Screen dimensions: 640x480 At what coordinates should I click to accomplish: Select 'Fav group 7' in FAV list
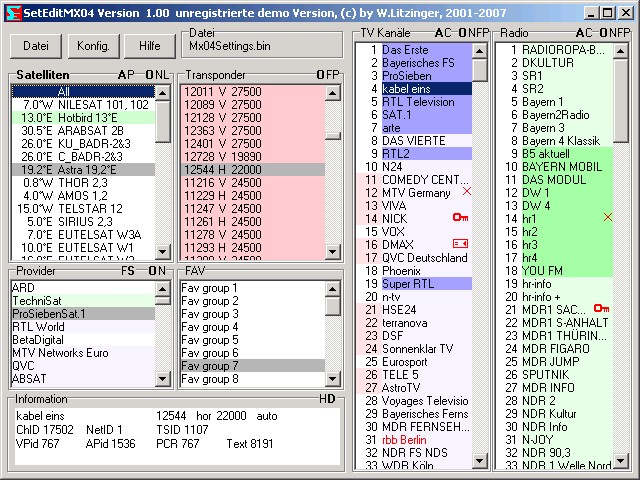click(253, 366)
